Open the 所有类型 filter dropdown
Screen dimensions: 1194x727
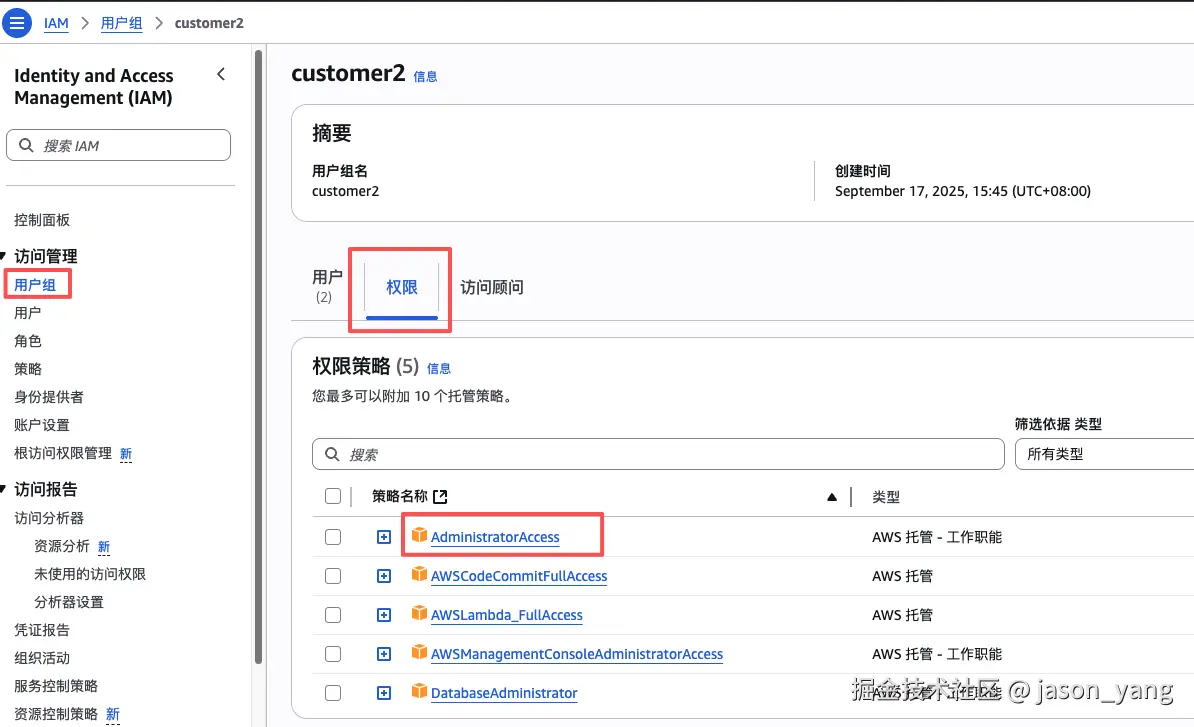(1104, 454)
